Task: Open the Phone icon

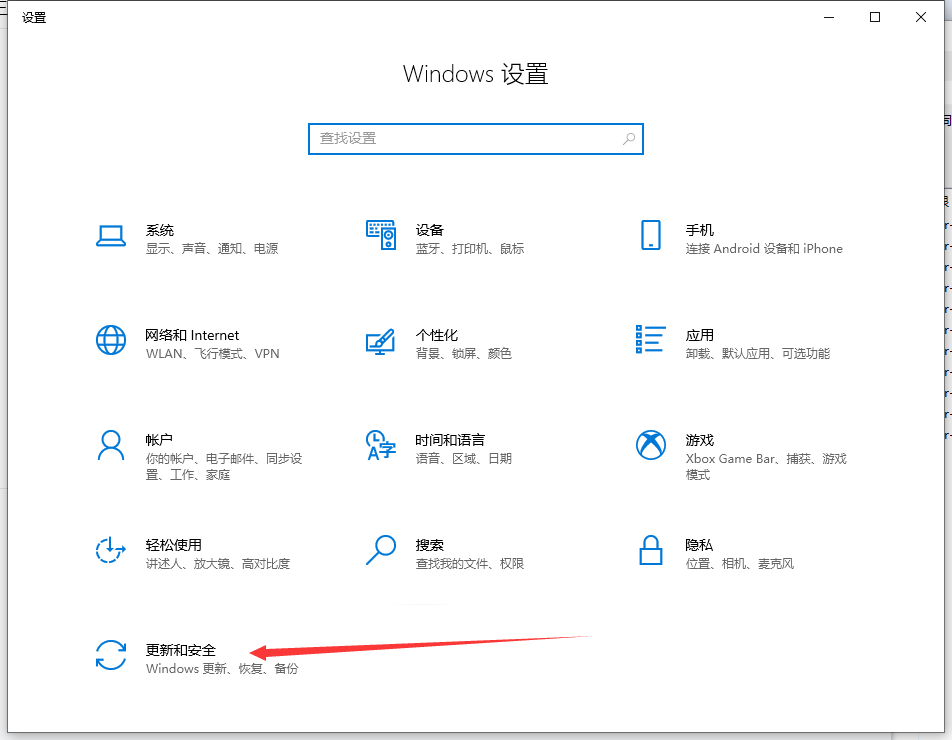Action: [x=651, y=235]
